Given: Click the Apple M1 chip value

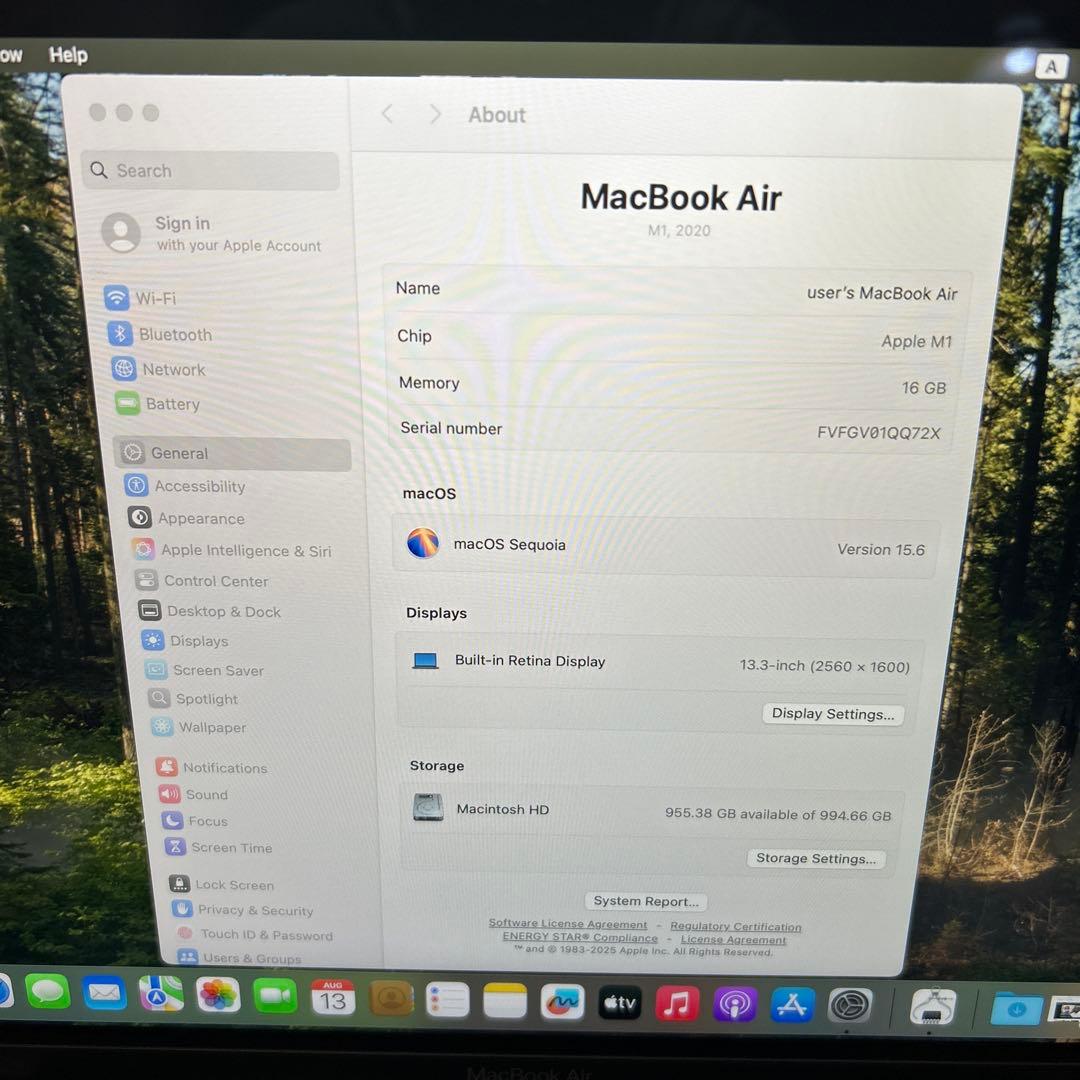Looking at the screenshot, I should coord(916,342).
